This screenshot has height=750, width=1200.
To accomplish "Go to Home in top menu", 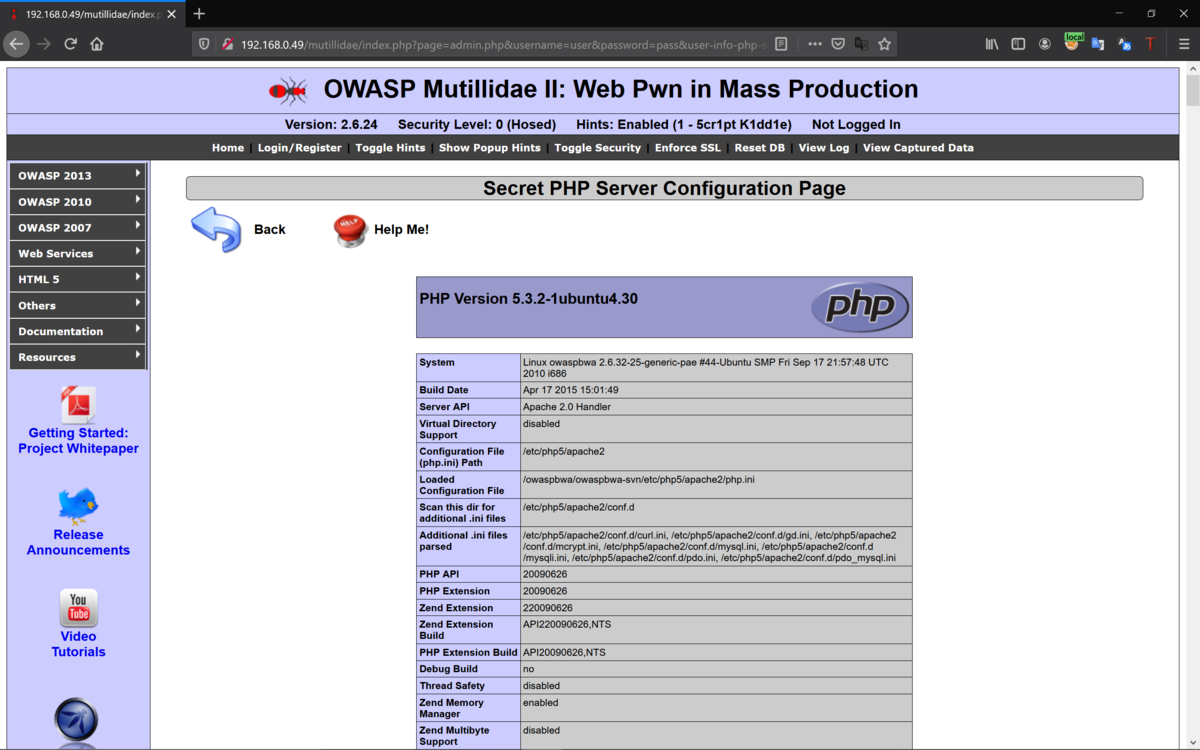I will click(228, 148).
